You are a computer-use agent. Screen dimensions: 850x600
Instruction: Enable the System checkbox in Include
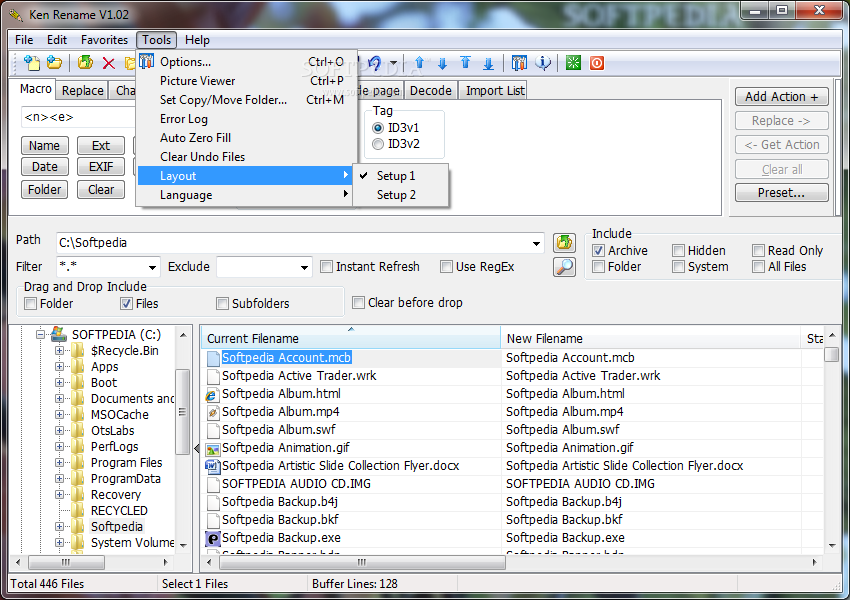(x=678, y=267)
